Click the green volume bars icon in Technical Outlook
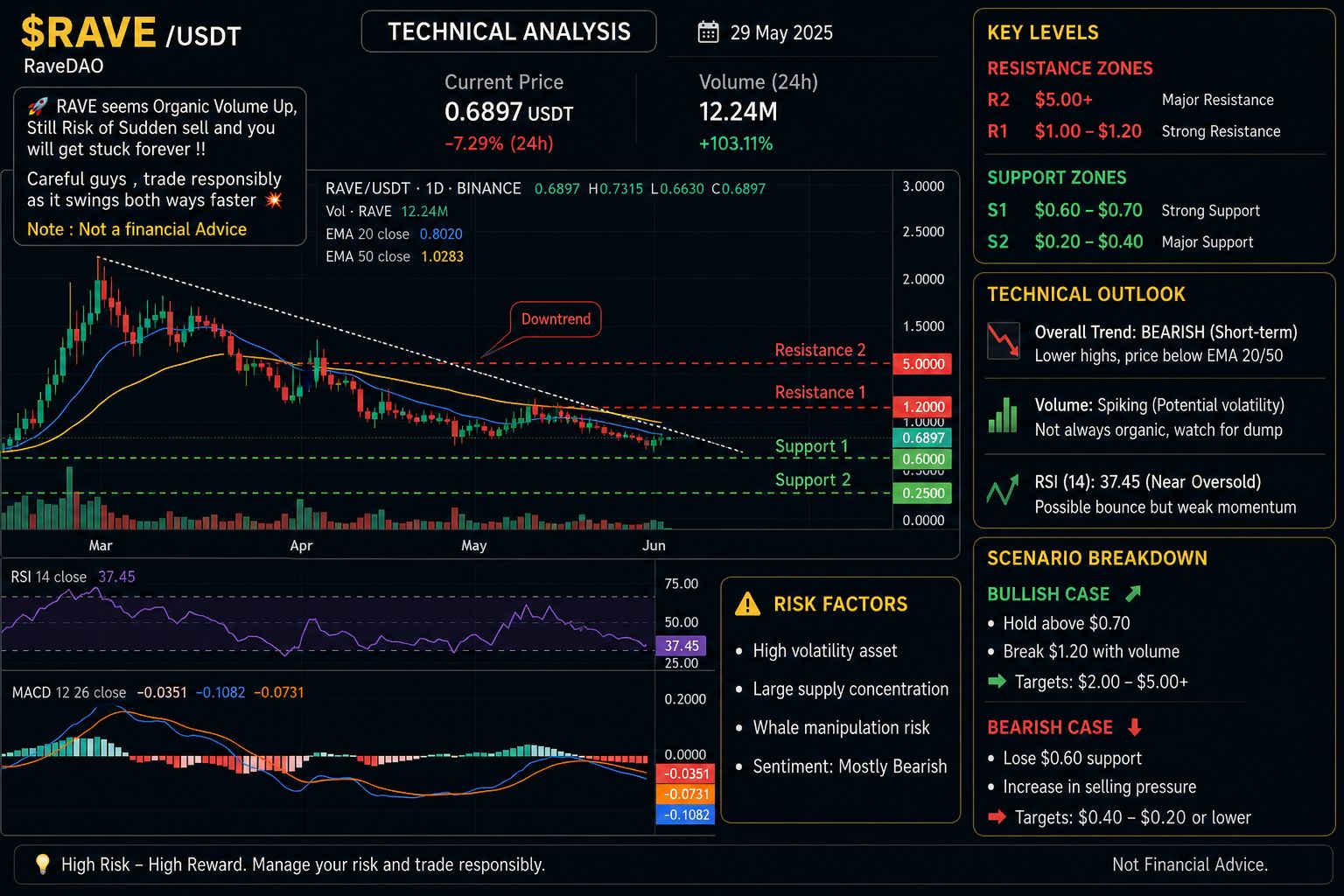 point(1003,415)
